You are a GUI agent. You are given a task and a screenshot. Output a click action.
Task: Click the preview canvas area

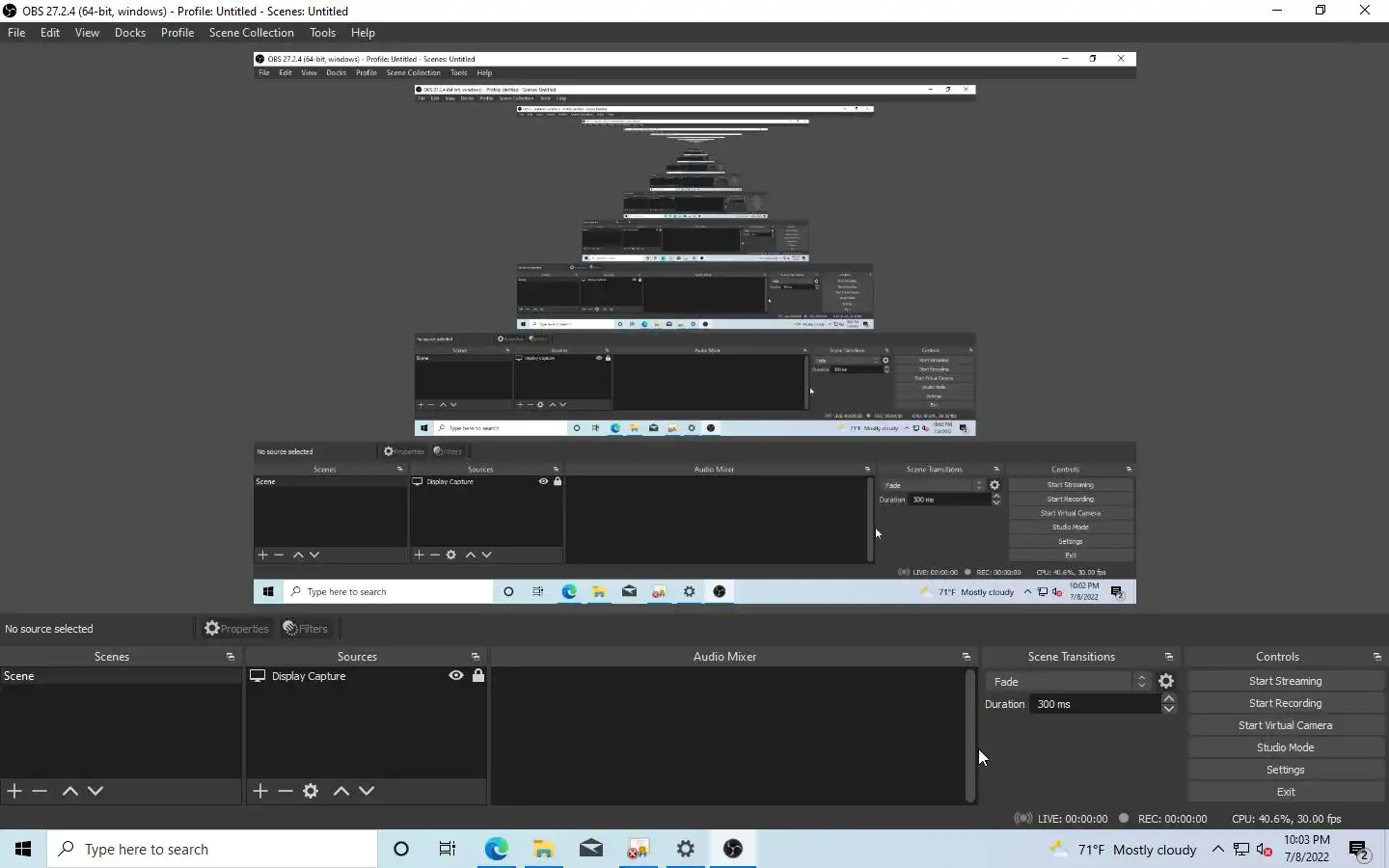click(x=694, y=328)
